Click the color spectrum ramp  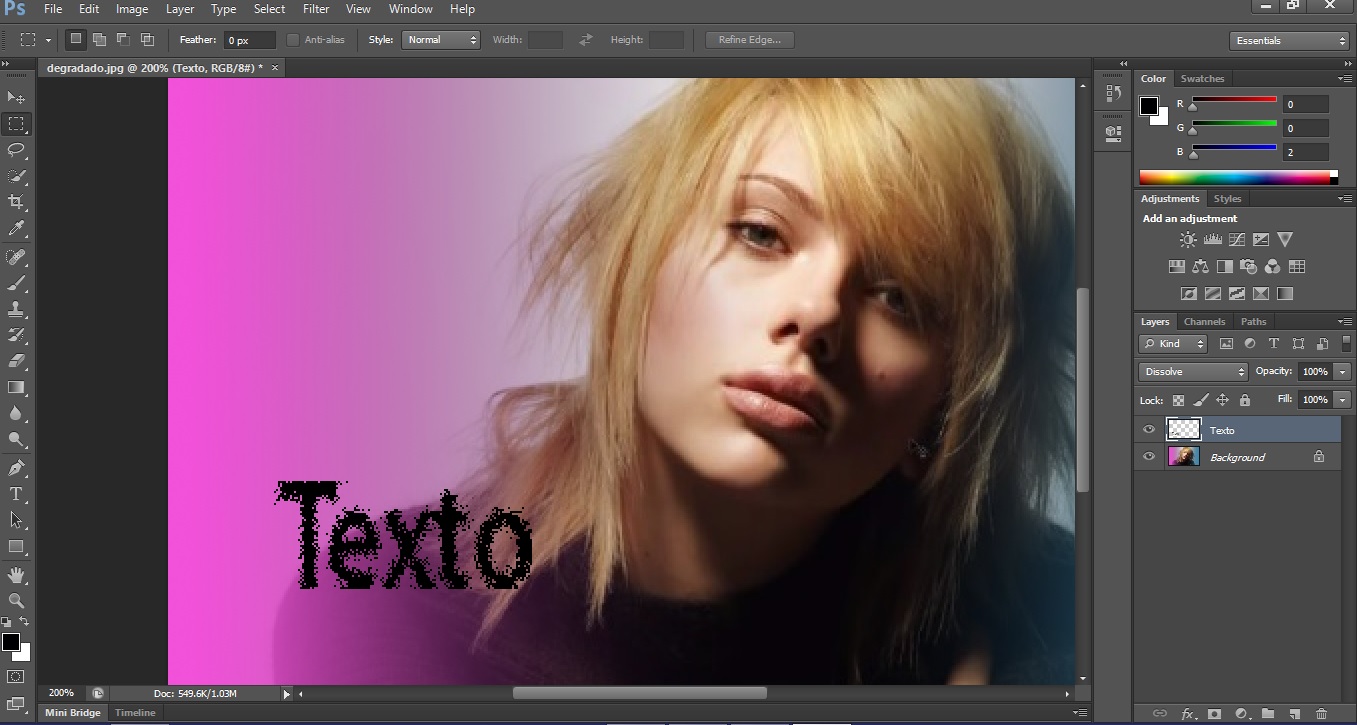coord(1234,177)
